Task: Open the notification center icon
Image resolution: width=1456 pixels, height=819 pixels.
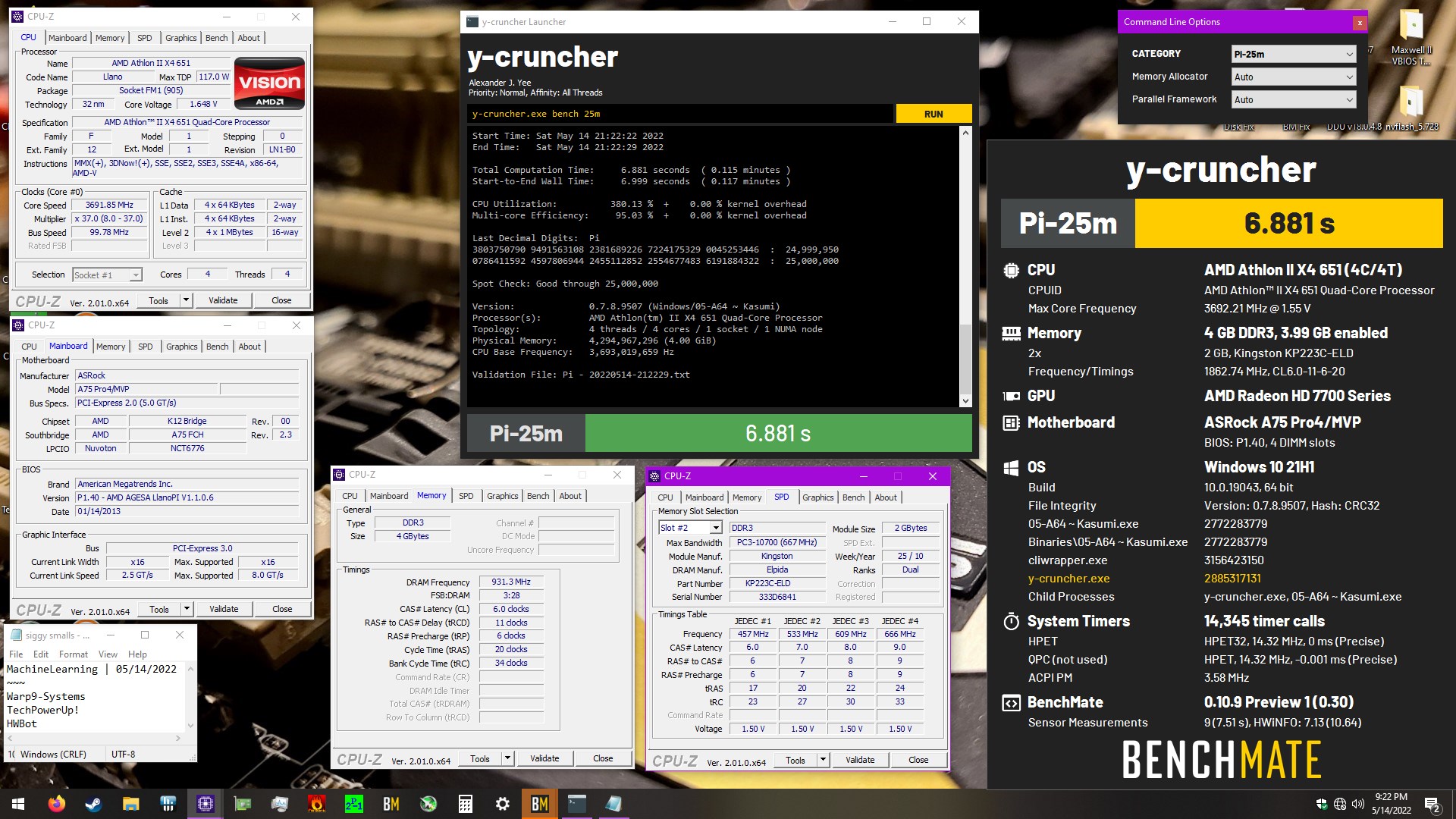Action: [x=1432, y=805]
